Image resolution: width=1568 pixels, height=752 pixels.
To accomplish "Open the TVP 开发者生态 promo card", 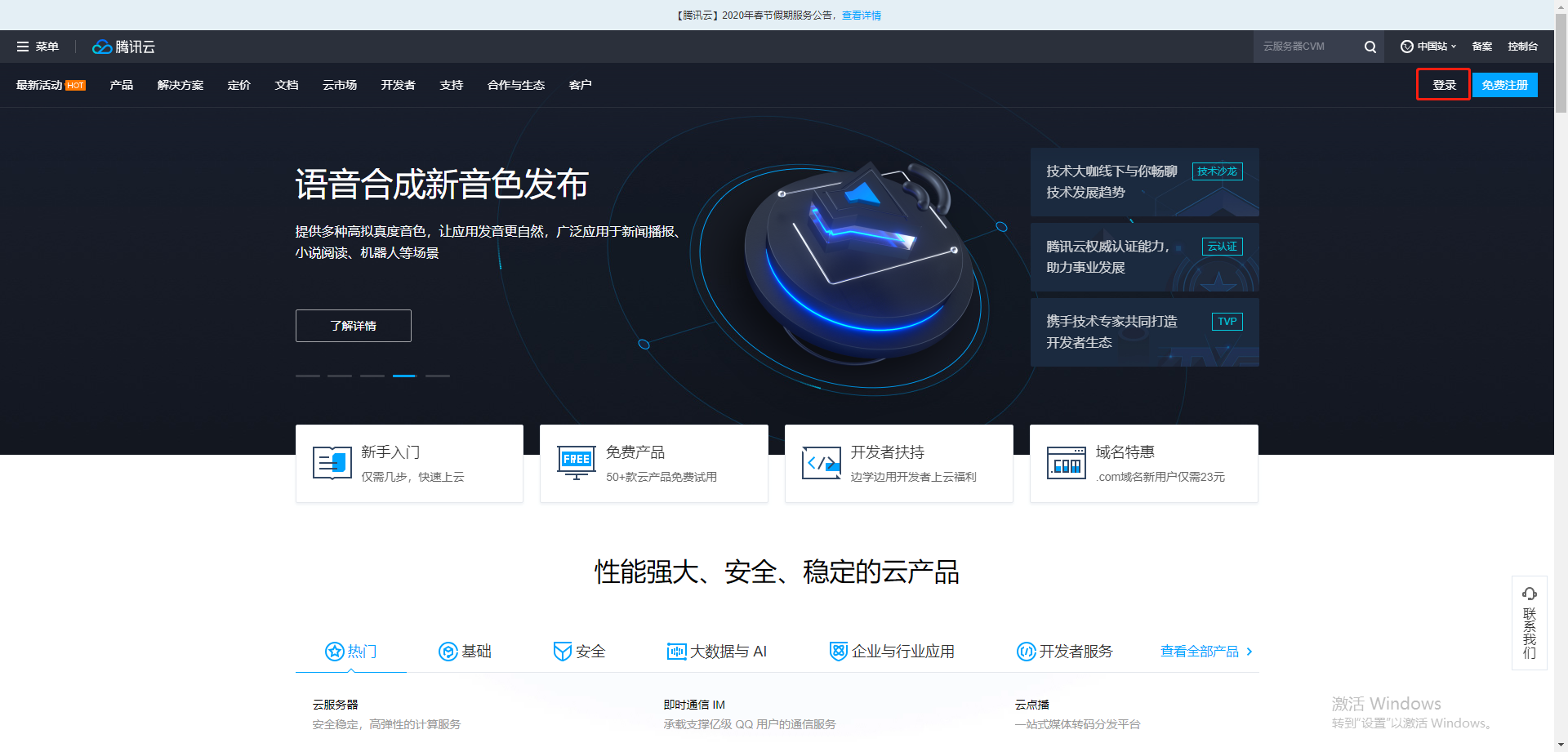I will (1144, 332).
